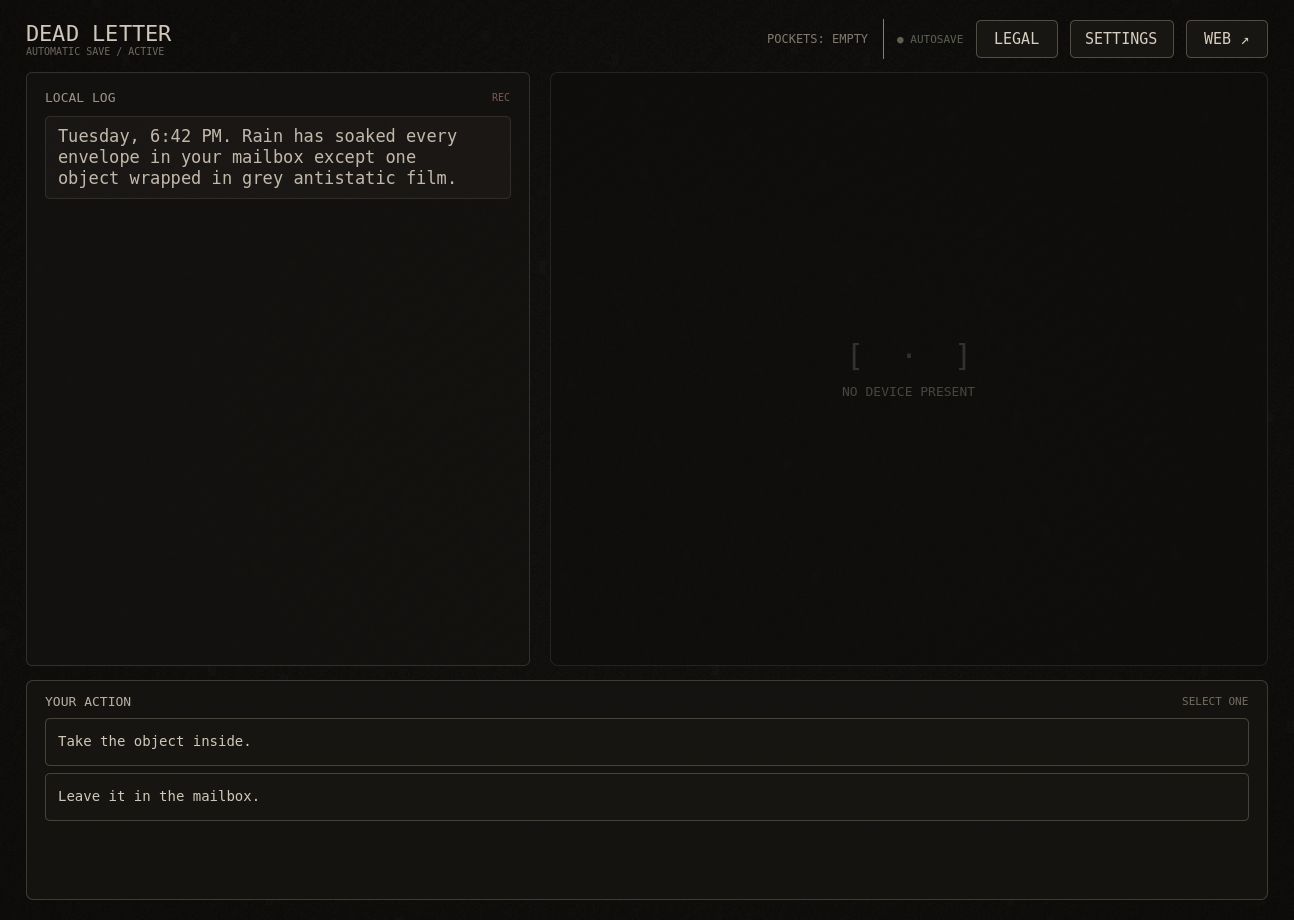Choose "Take the object inside."
Image resolution: width=1294 pixels, height=920 pixels.
646,742
